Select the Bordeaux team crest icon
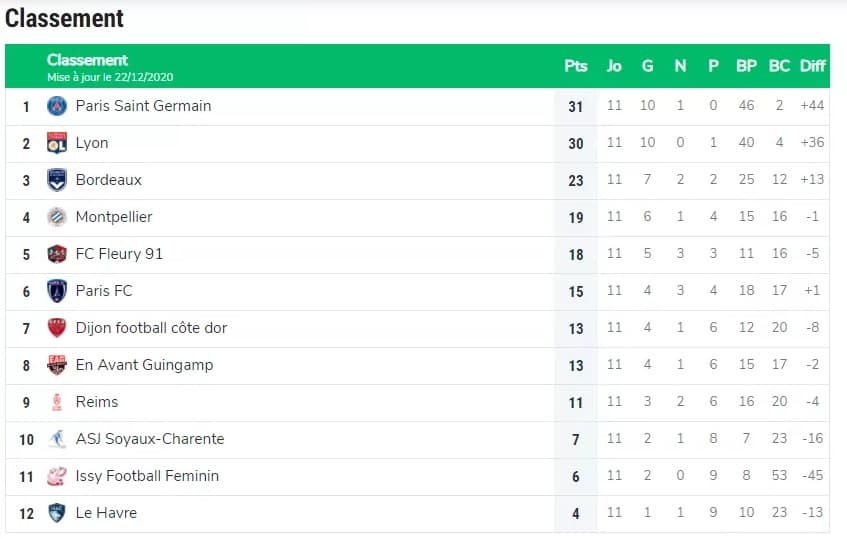Image resolution: width=847 pixels, height=539 pixels. coord(57,180)
